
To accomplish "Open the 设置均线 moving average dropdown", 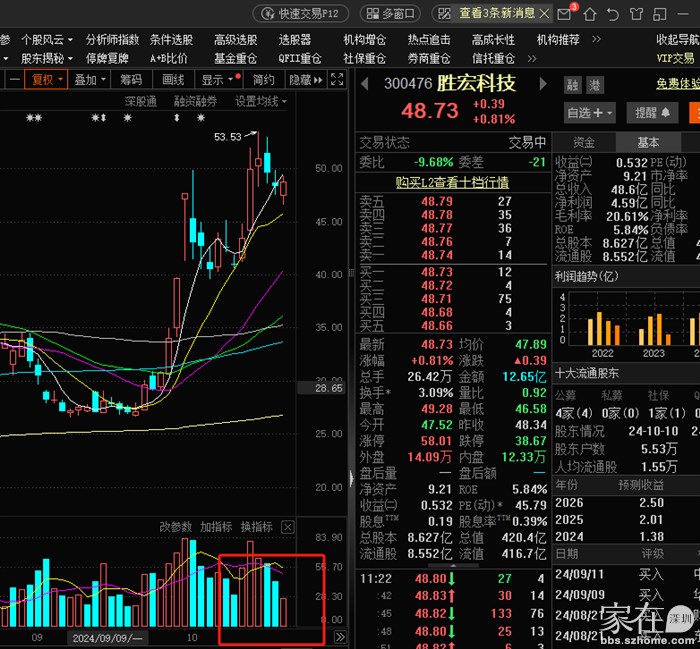I will 260,101.
